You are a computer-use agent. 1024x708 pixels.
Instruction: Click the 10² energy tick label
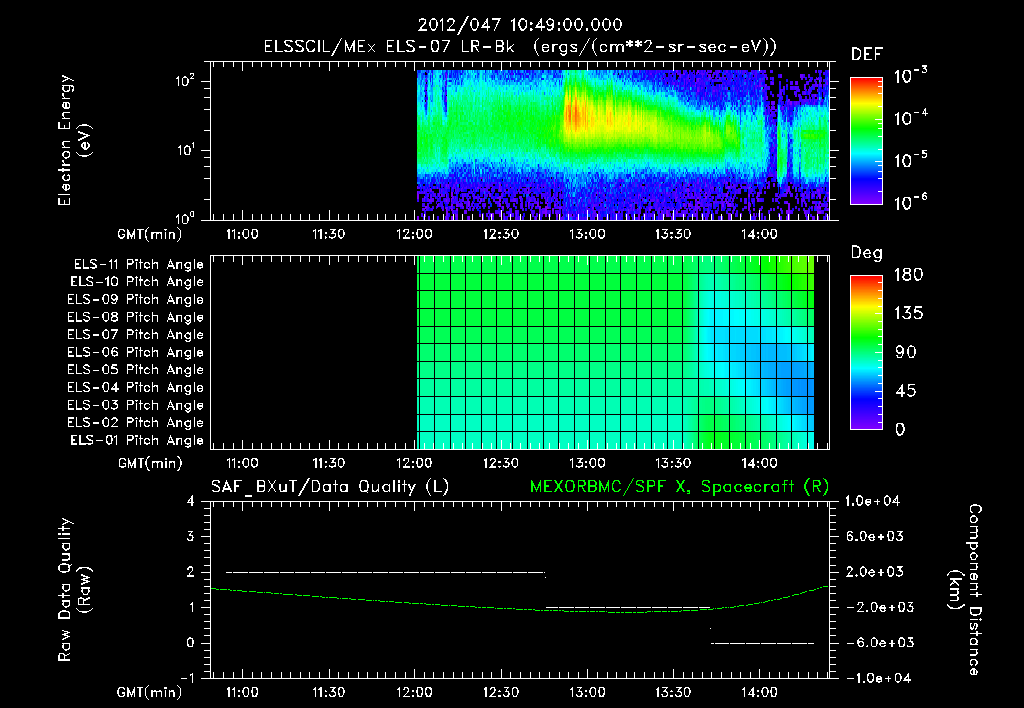185,81
